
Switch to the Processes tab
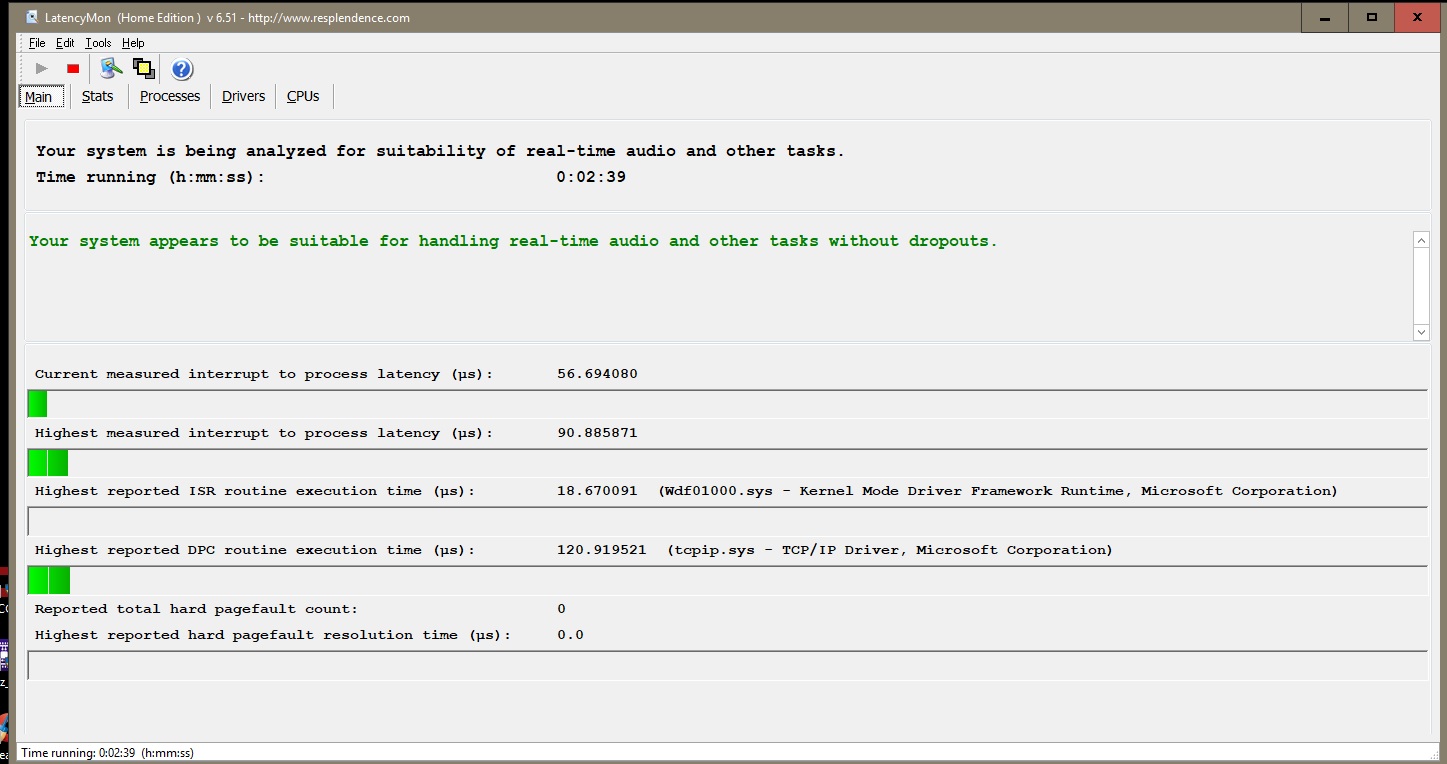coord(170,96)
